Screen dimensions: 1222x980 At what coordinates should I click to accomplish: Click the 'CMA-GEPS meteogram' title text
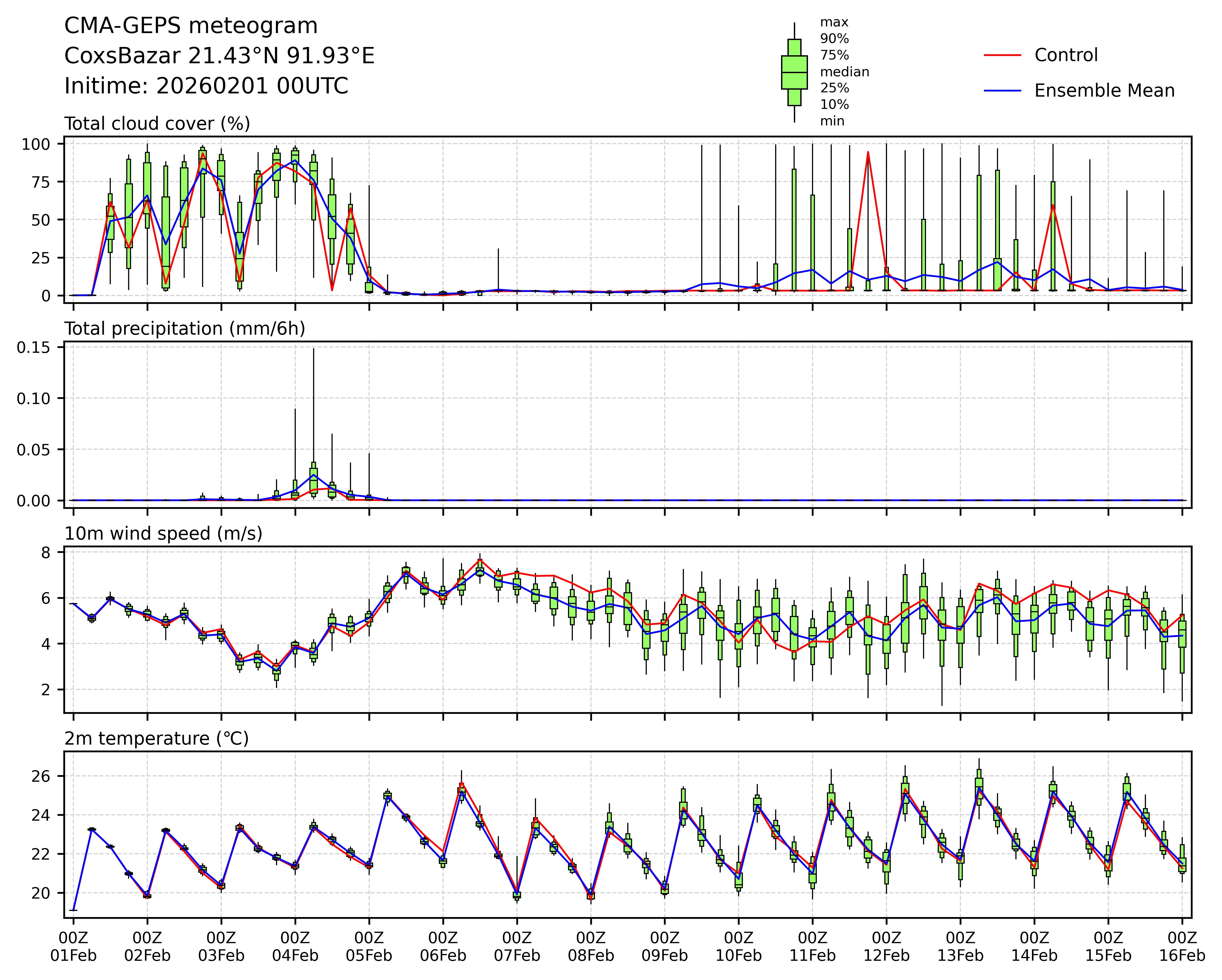[191, 26]
